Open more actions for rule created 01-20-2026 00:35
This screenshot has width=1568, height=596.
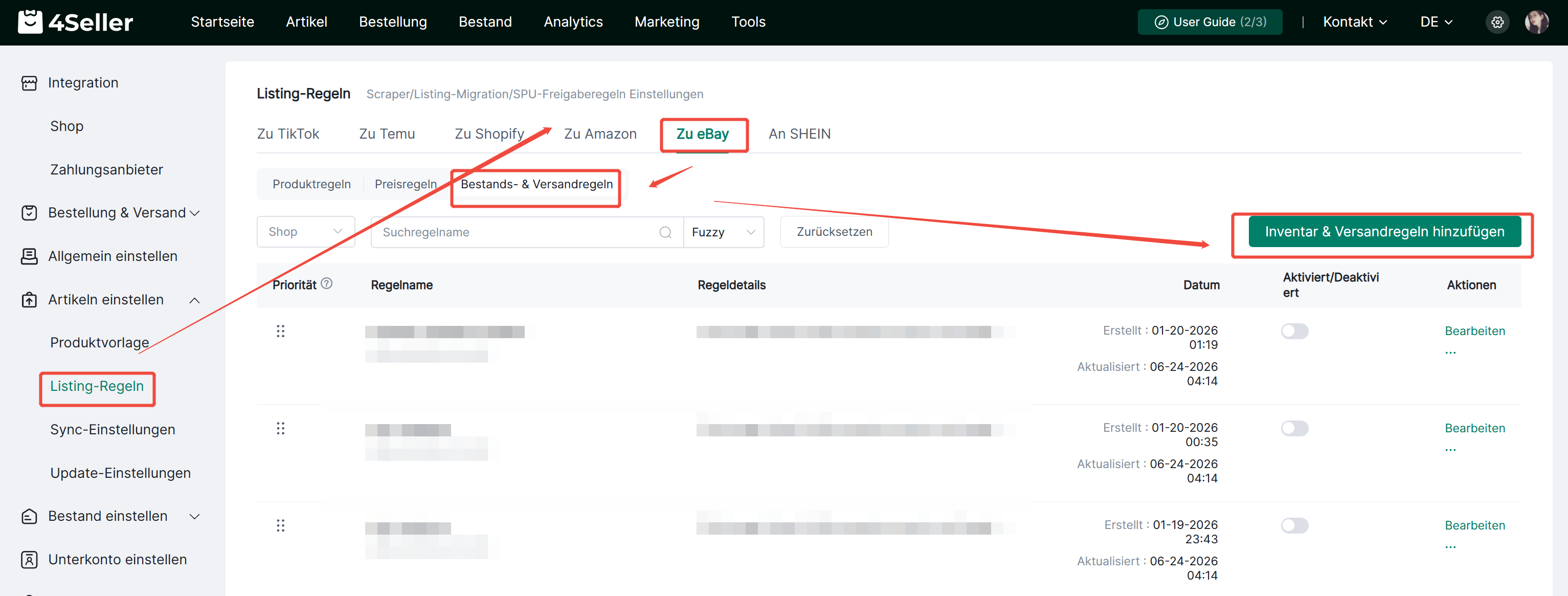pyautogui.click(x=1450, y=449)
